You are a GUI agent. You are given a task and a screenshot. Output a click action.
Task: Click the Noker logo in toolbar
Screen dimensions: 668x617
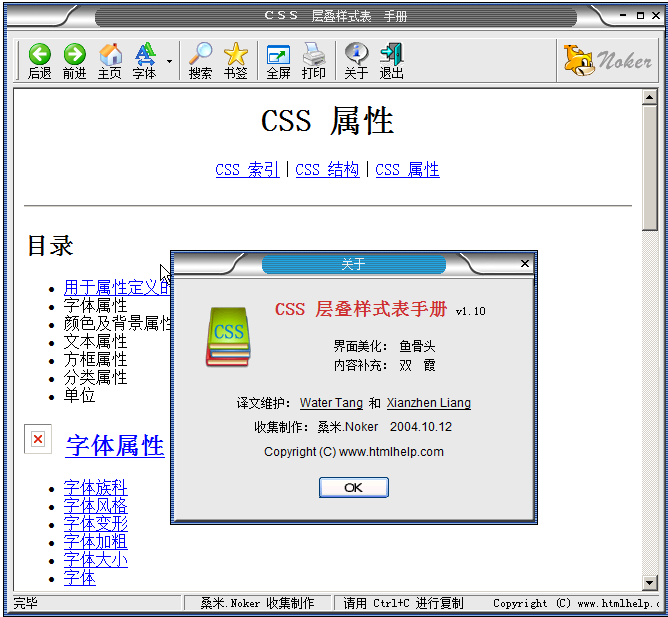coord(607,61)
